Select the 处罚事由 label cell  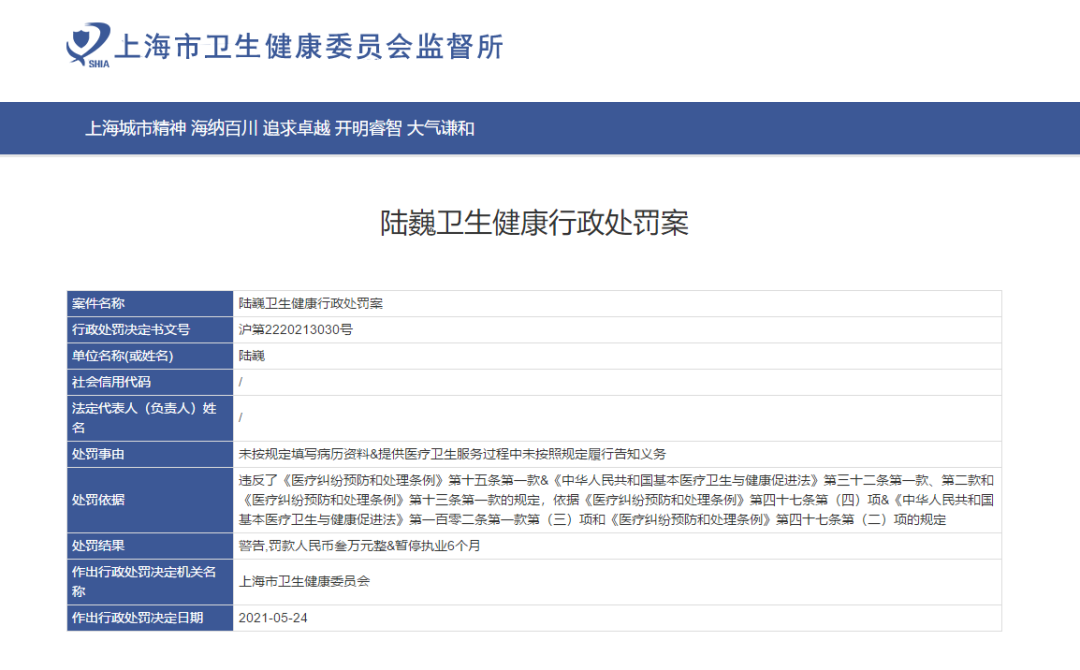(x=150, y=454)
